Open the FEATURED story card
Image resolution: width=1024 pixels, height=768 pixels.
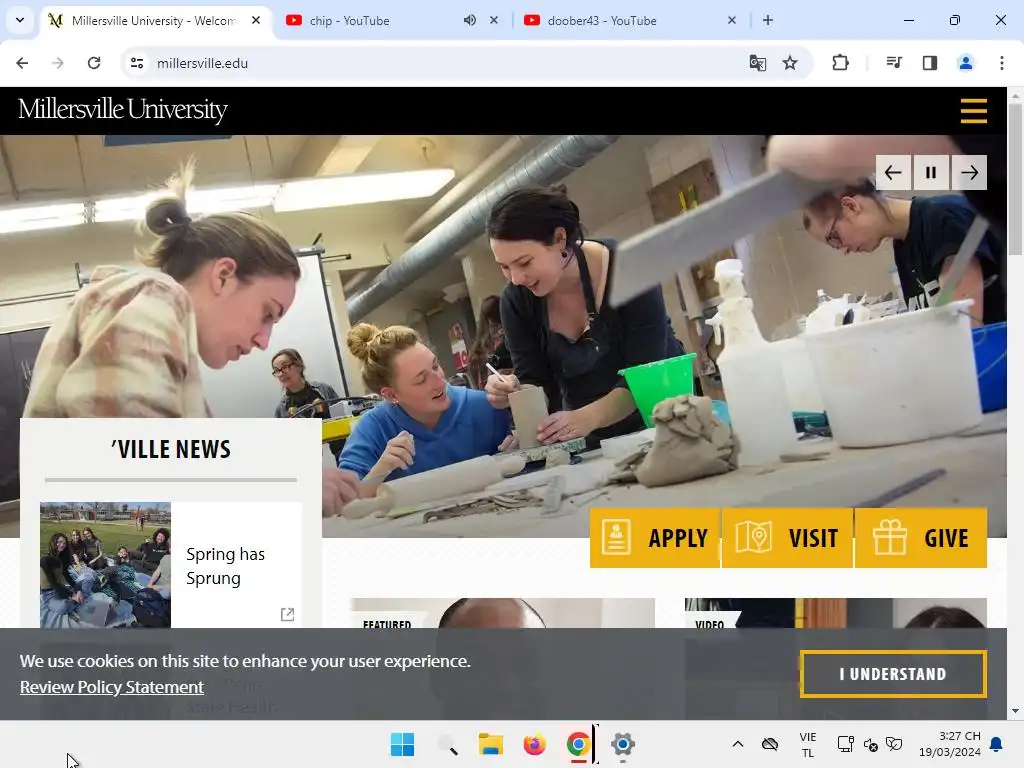click(502, 613)
